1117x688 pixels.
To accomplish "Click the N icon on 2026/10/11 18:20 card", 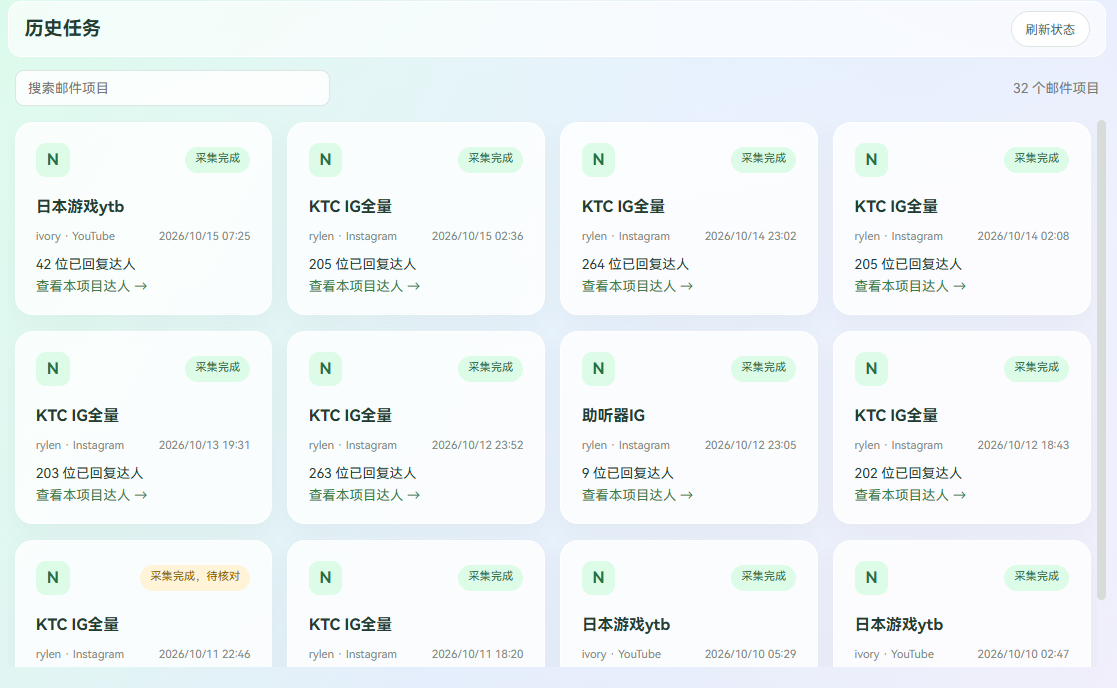I will tap(326, 578).
